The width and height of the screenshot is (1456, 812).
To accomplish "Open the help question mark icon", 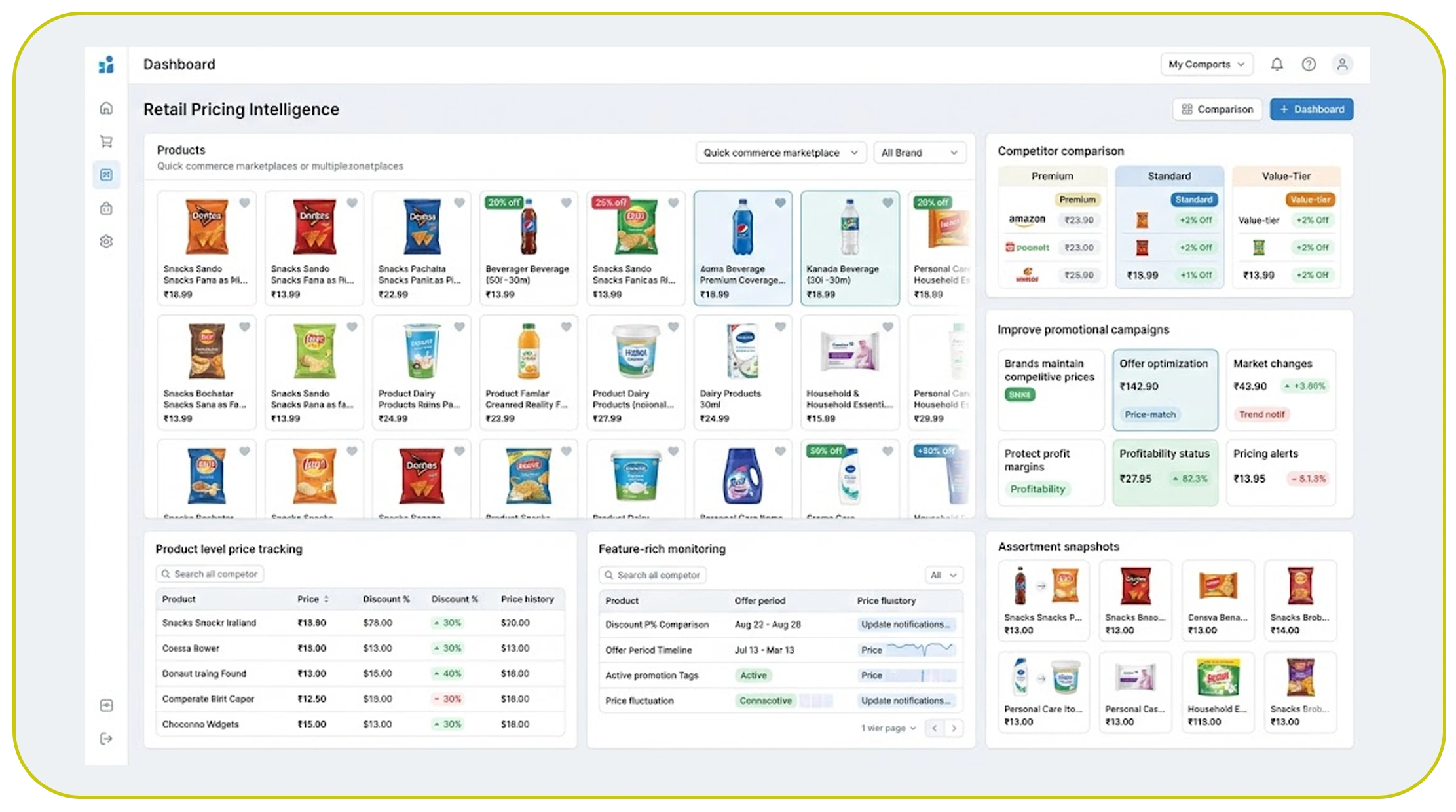I will [x=1309, y=64].
